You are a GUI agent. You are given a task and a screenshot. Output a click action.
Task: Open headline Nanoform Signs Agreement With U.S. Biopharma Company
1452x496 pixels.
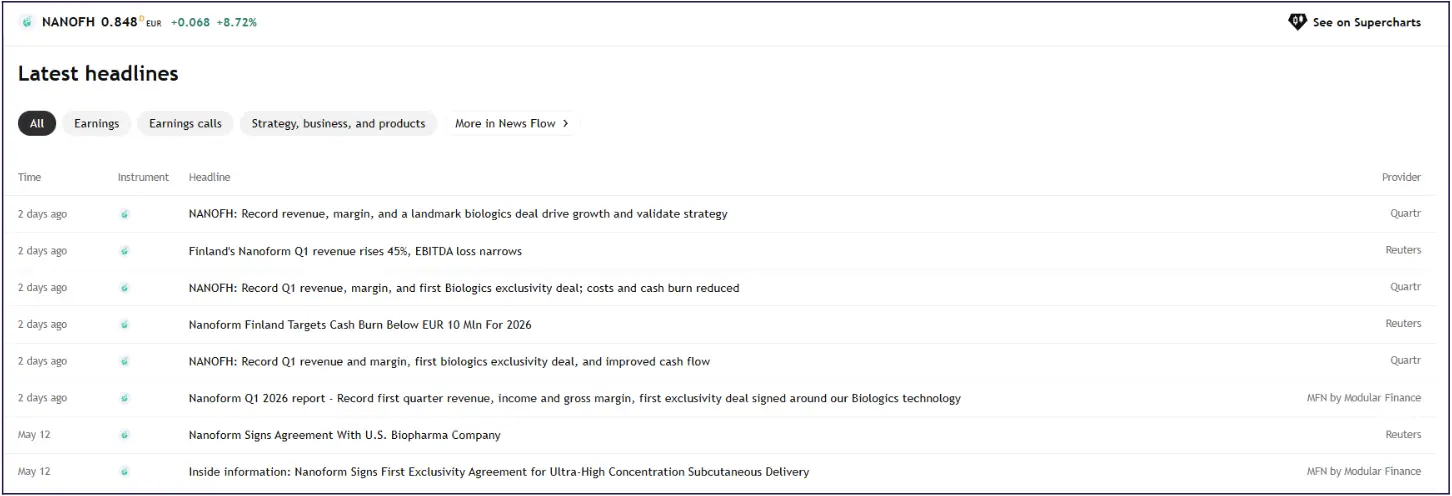(x=345, y=435)
